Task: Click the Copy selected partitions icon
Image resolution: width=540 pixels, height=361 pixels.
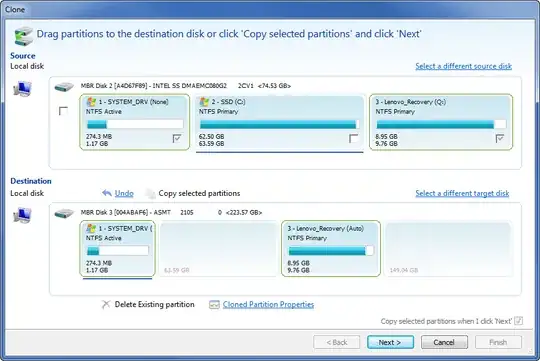Action: pos(150,194)
